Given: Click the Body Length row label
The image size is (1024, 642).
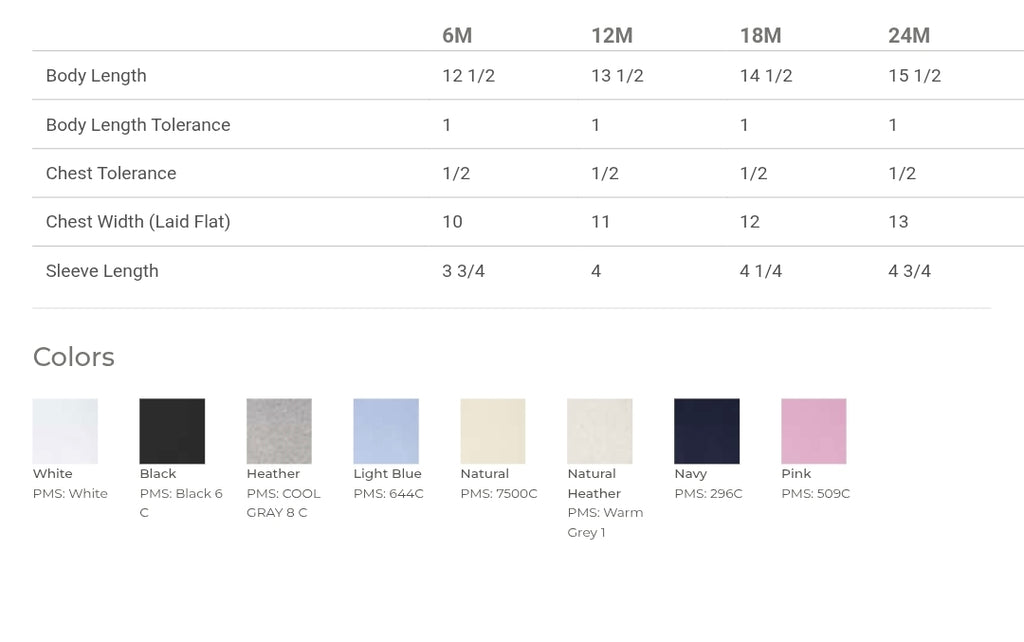Looking at the screenshot, I should [96, 76].
